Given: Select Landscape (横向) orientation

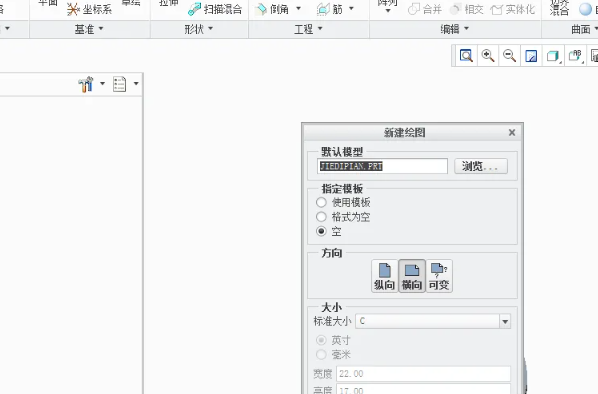Looking at the screenshot, I should coord(412,276).
